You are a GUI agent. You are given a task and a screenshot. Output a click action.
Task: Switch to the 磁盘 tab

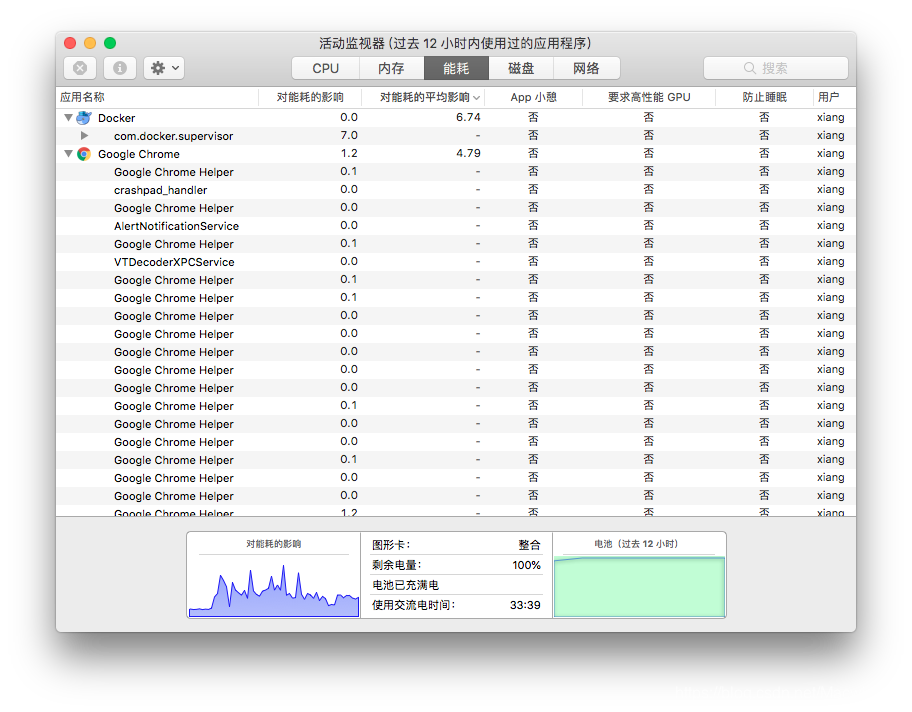(521, 68)
